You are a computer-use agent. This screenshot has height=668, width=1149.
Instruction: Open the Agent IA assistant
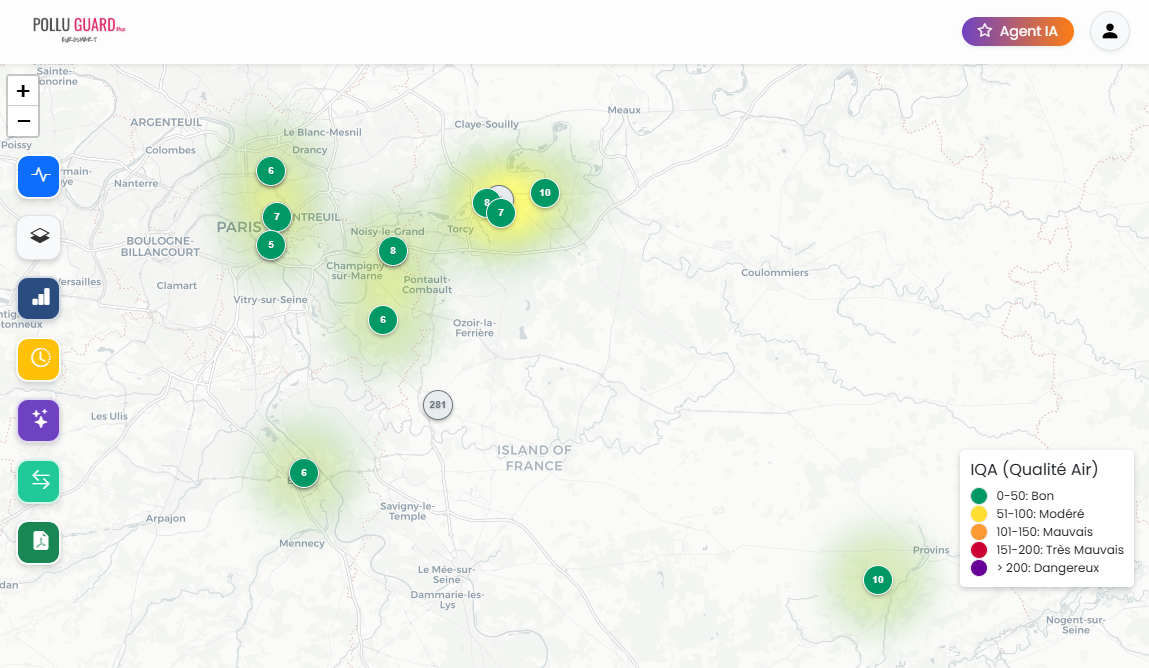1017,31
